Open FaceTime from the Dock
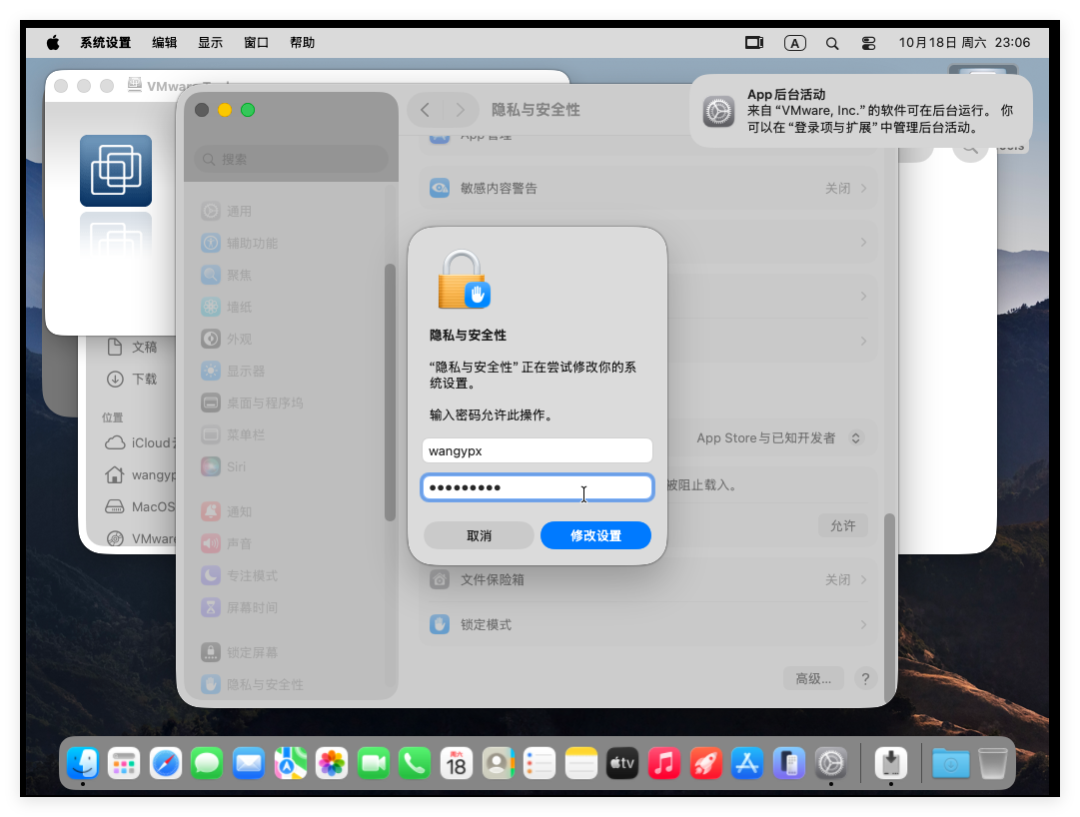This screenshot has width=1080, height=817. coord(373,763)
